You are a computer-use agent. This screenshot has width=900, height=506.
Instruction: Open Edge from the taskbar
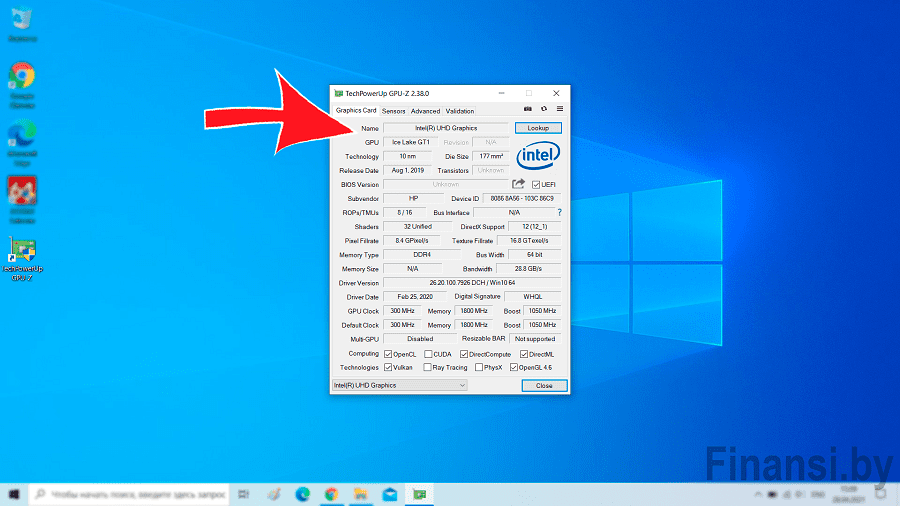pos(302,494)
